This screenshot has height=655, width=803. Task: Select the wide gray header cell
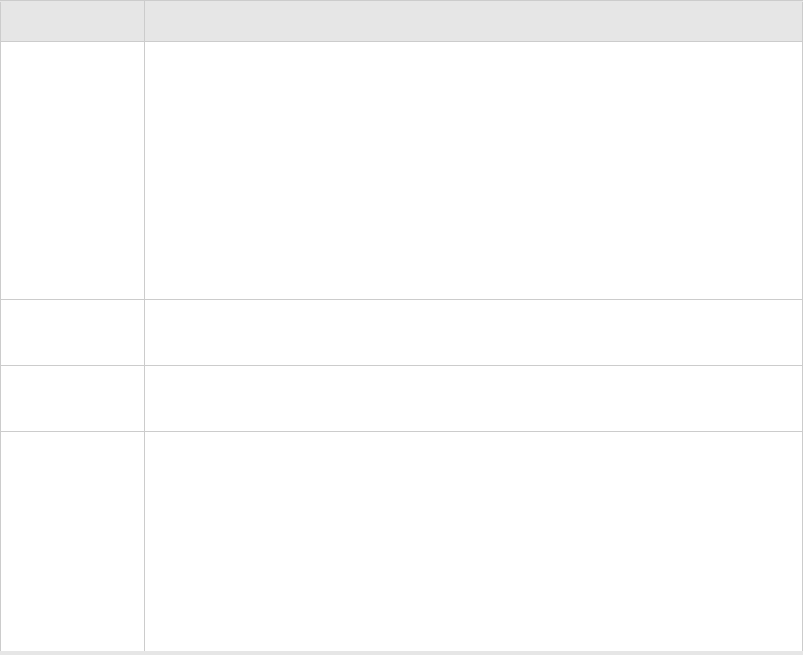coord(473,21)
